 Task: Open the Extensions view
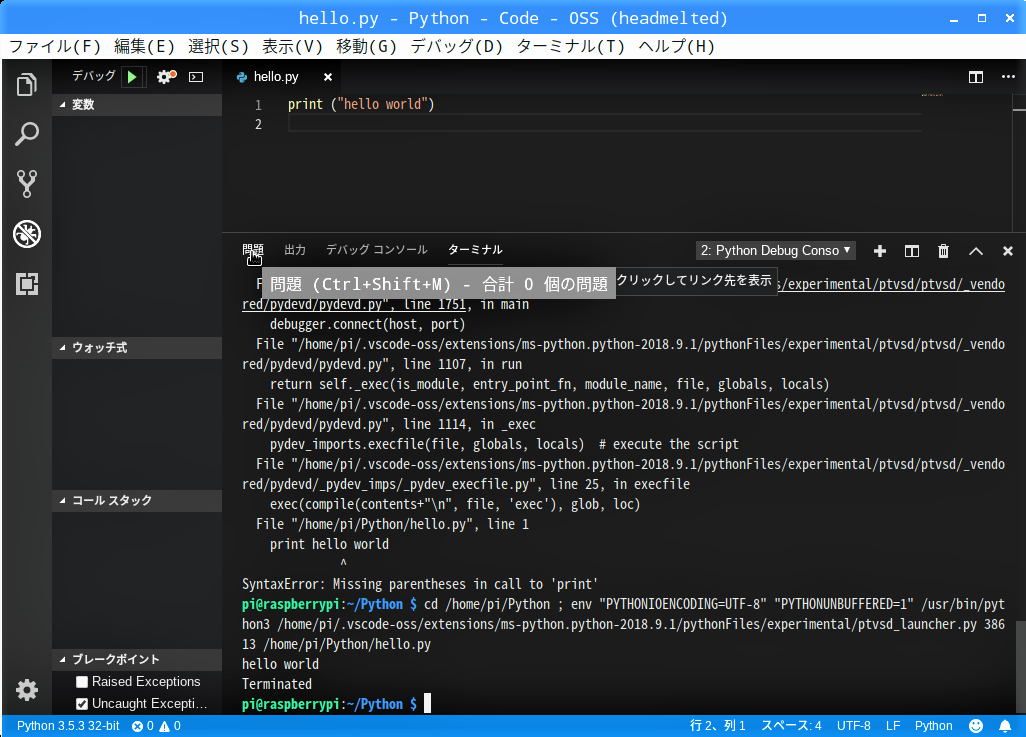(x=26, y=283)
